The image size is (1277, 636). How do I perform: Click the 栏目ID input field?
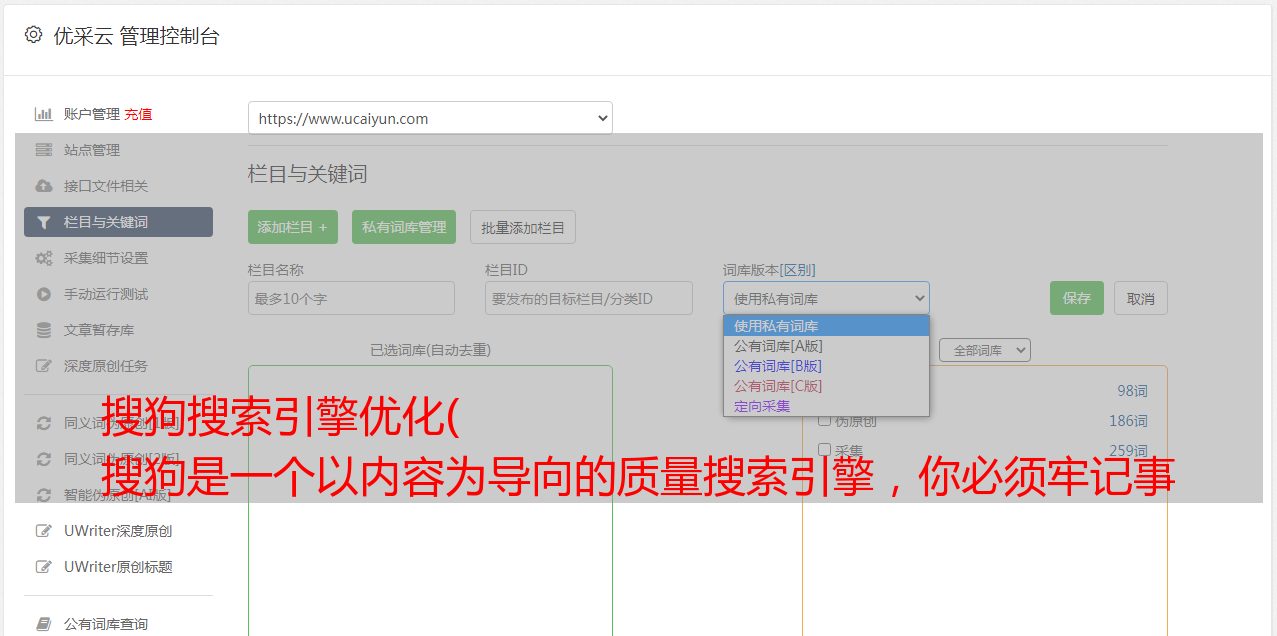click(589, 298)
